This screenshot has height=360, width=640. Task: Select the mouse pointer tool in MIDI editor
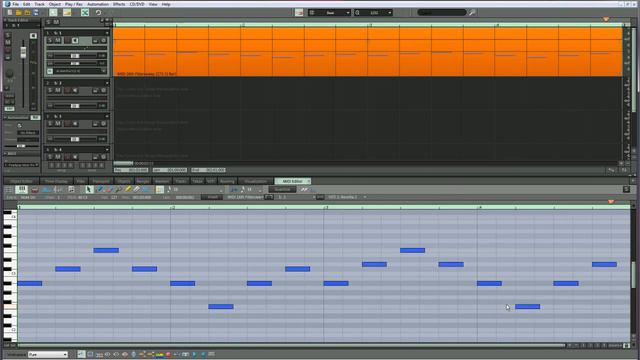pos(89,189)
